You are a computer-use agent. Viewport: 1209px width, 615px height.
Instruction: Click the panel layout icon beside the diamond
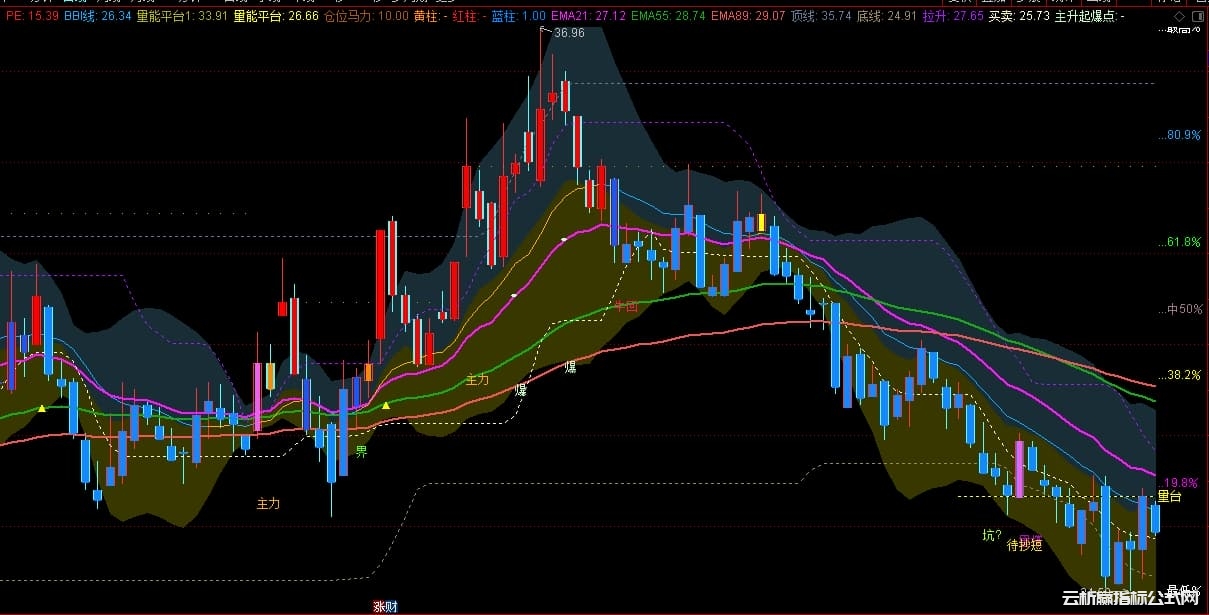click(1196, 17)
